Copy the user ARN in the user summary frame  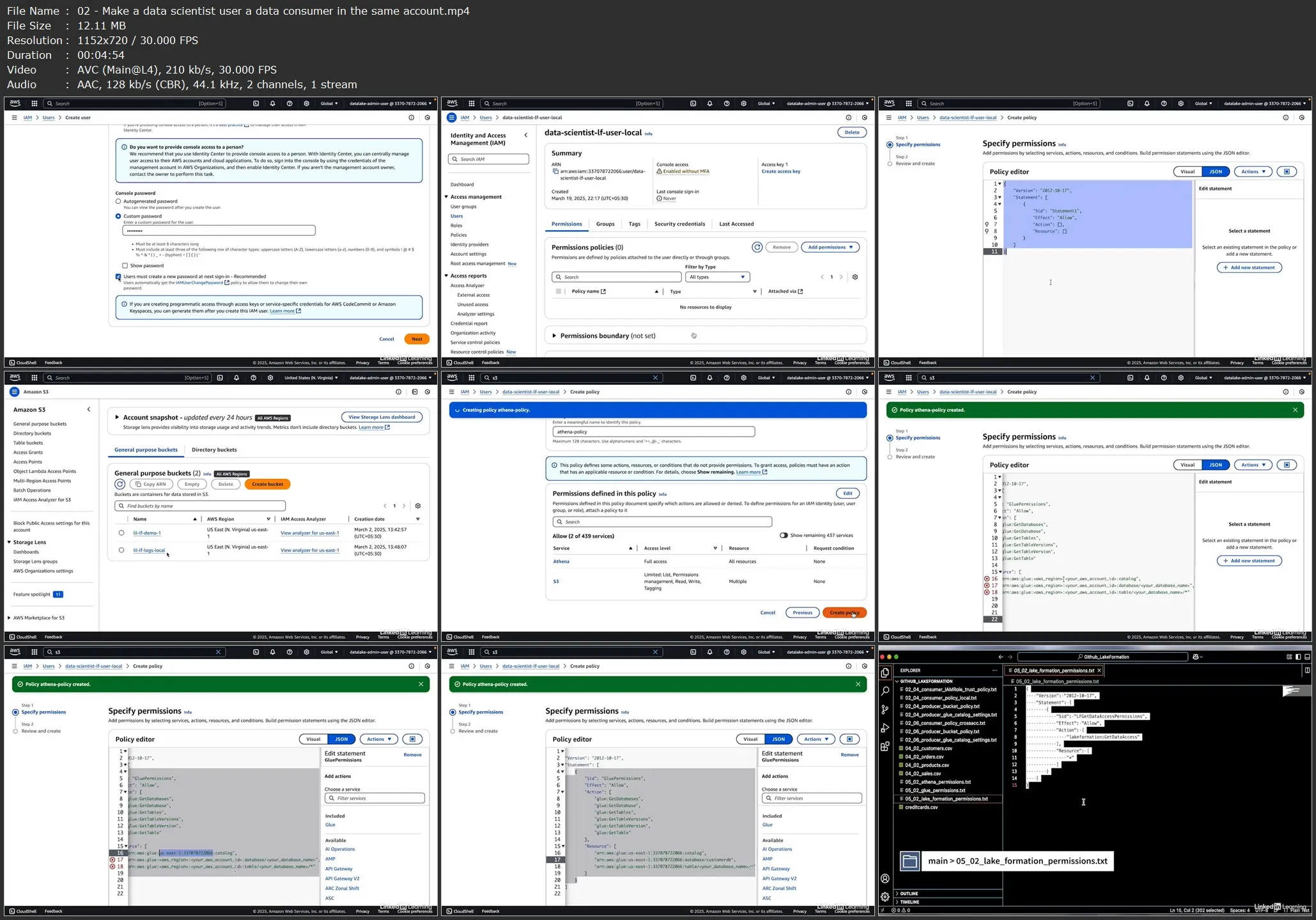(x=555, y=171)
